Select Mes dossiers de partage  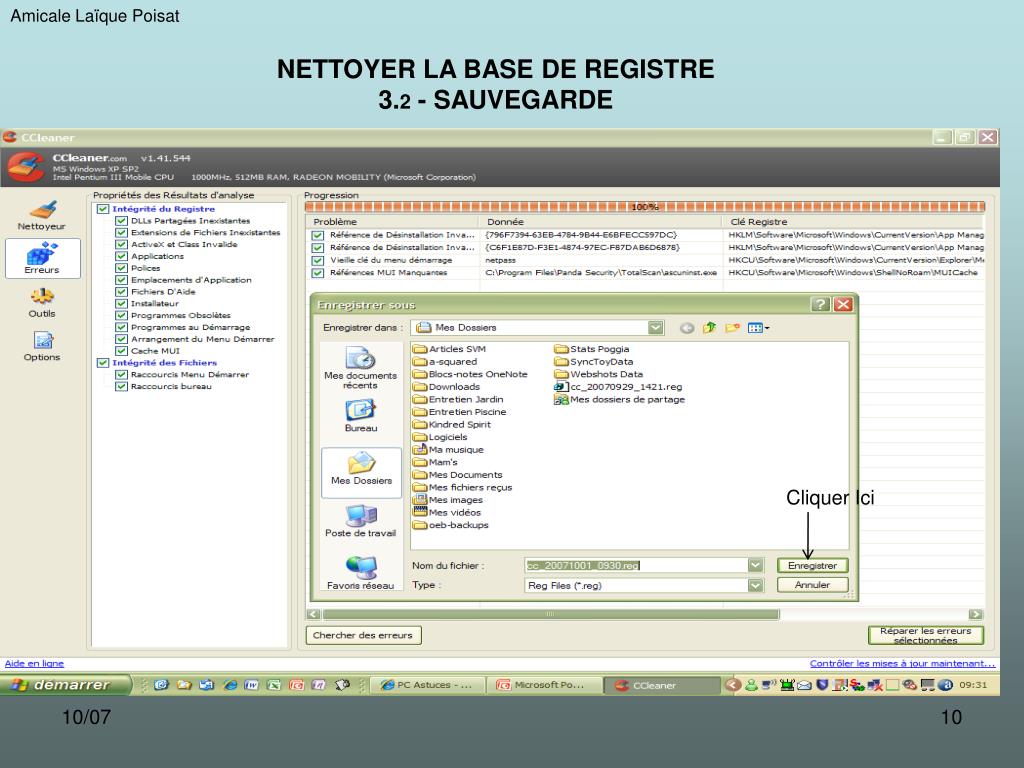(620, 399)
